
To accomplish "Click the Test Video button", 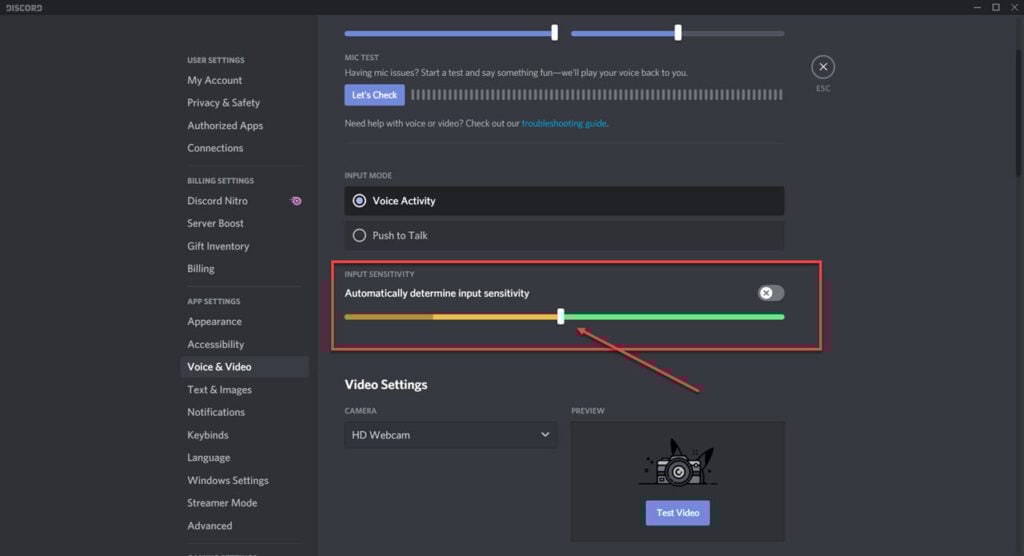I will pos(678,513).
